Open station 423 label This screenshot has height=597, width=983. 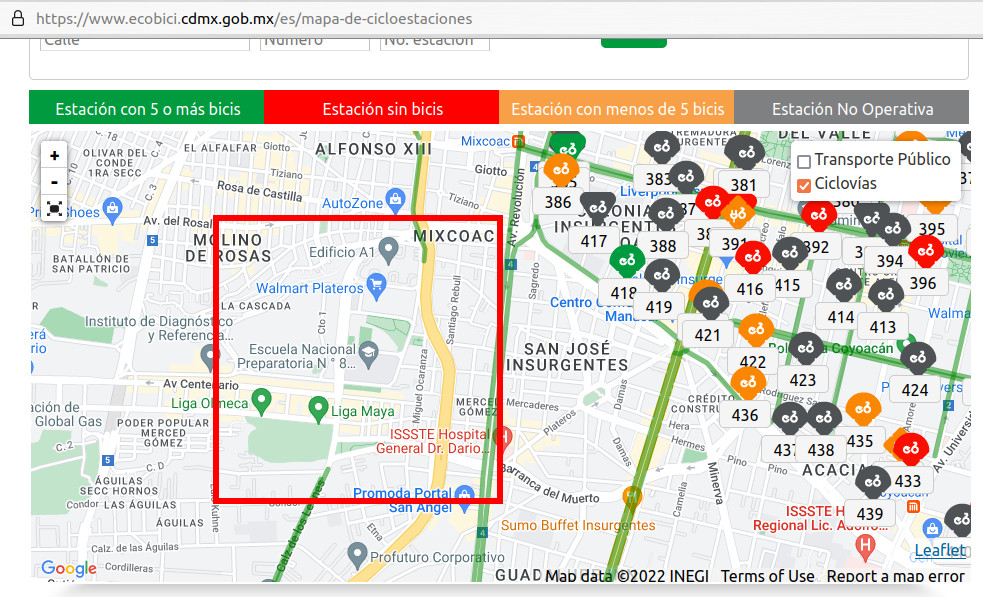(802, 380)
